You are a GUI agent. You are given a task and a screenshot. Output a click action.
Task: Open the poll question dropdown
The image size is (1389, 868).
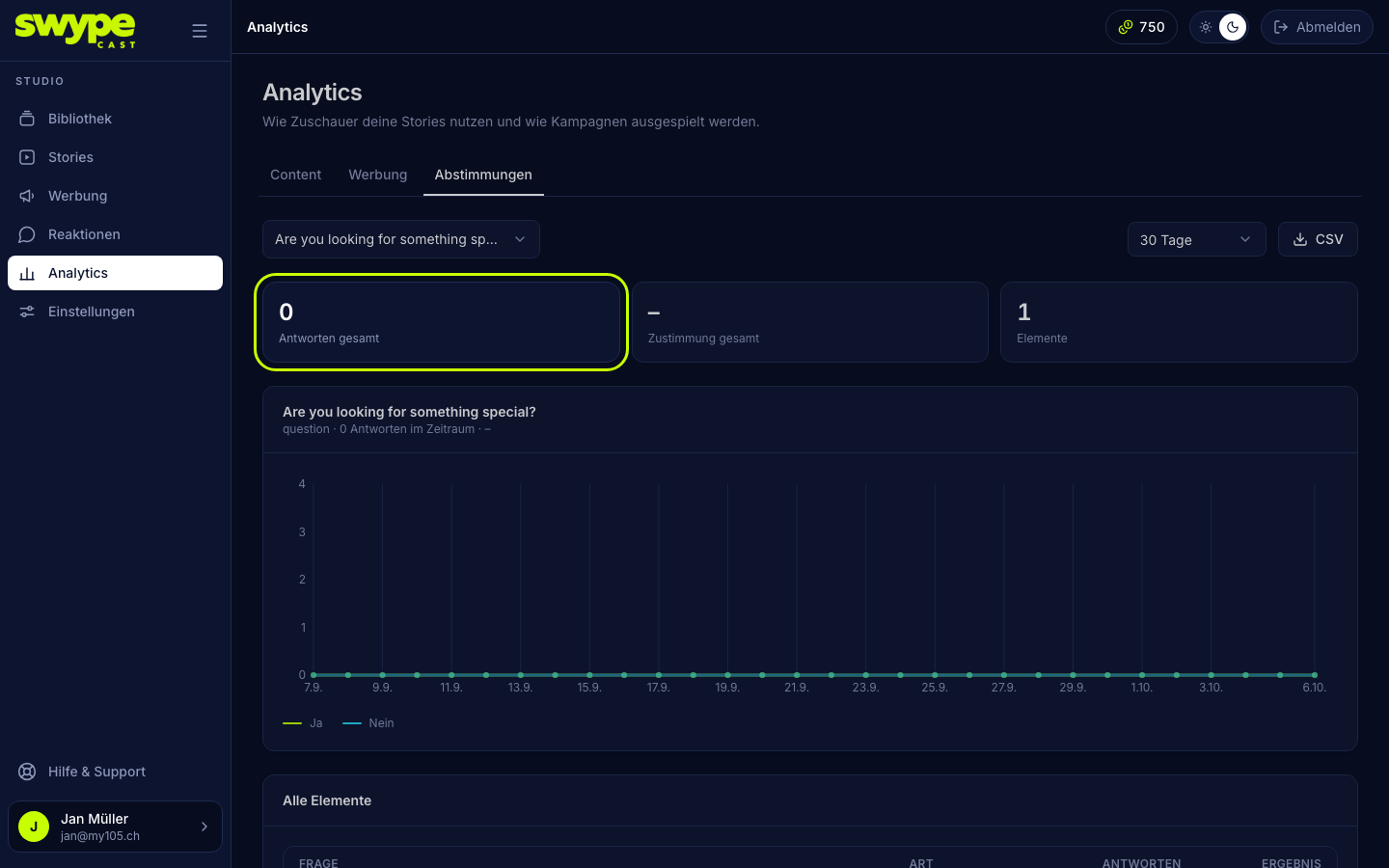click(x=401, y=239)
